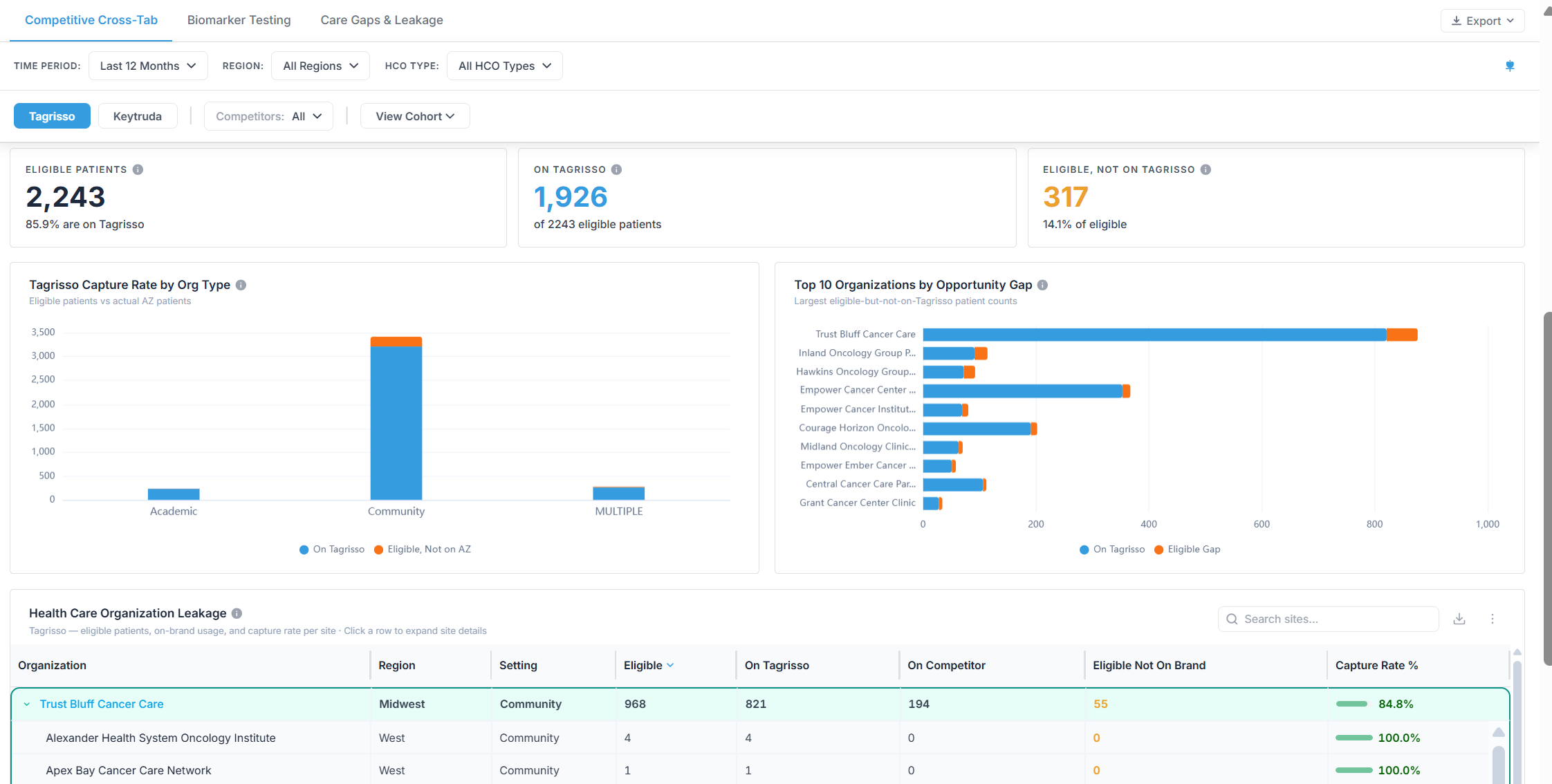Sort by Setting column header

tap(518, 665)
